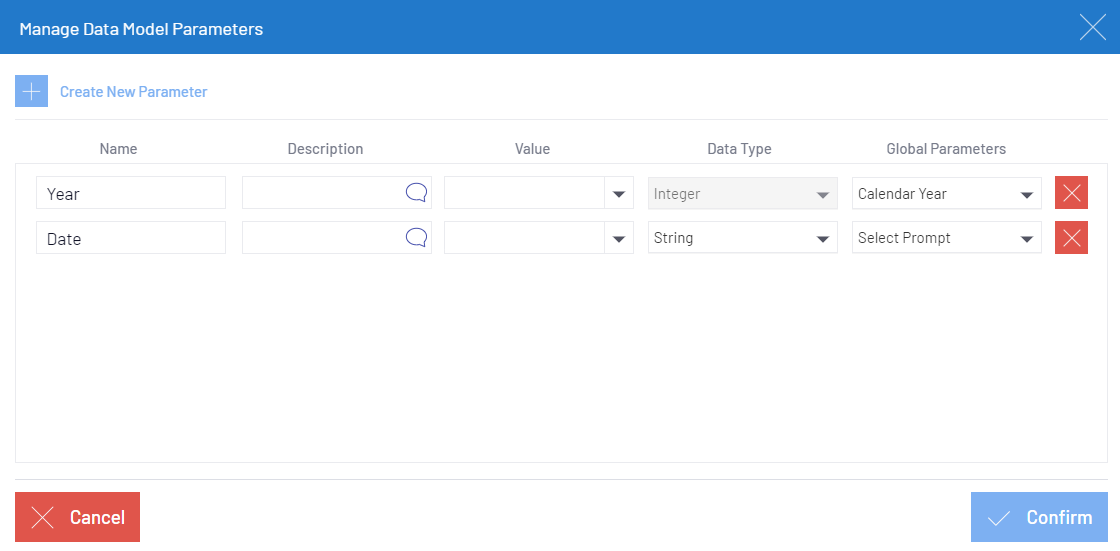Delete the Date parameter with red X

(x=1071, y=238)
